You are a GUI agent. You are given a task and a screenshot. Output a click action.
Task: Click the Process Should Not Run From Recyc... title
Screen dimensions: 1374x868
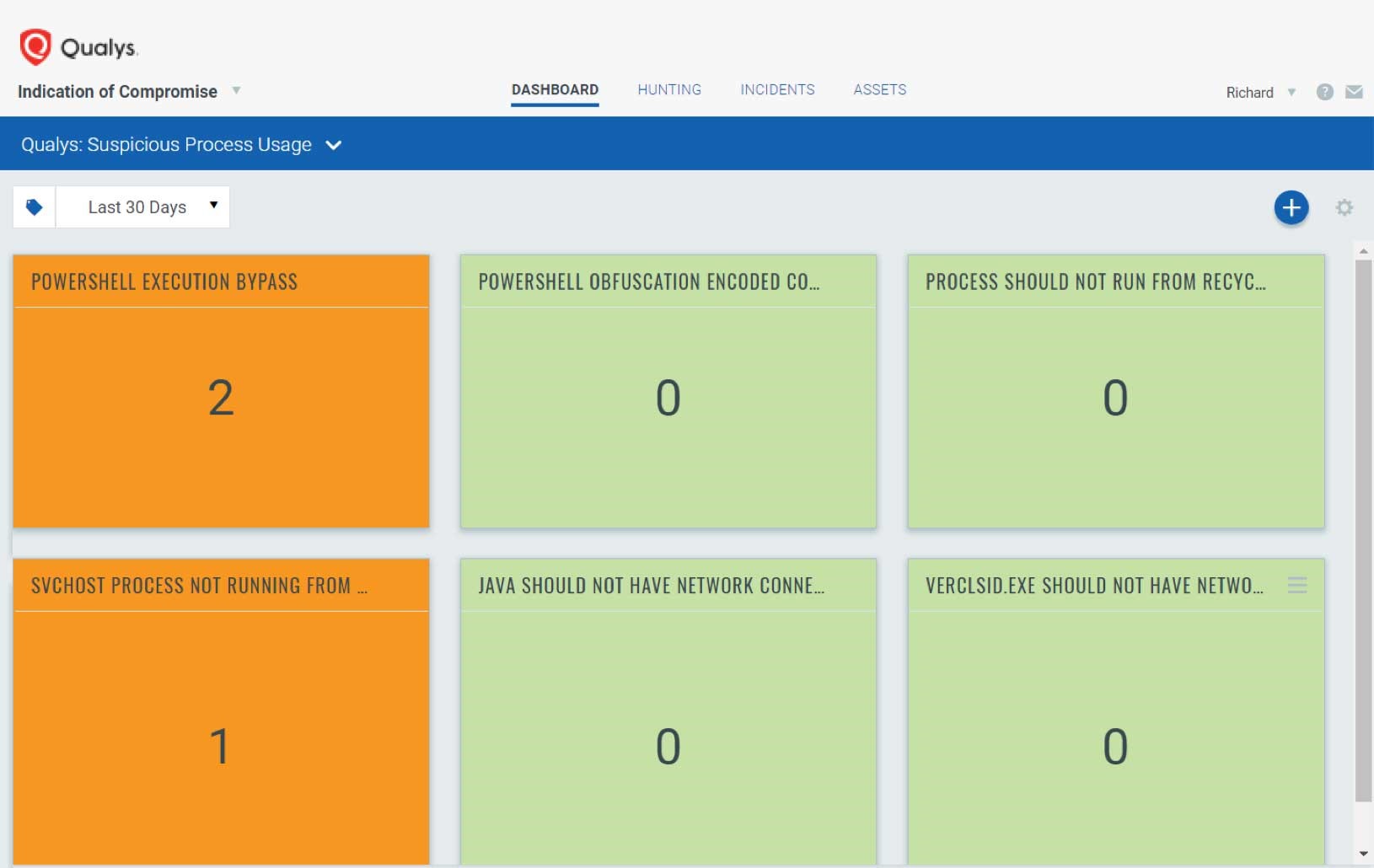coord(1096,281)
